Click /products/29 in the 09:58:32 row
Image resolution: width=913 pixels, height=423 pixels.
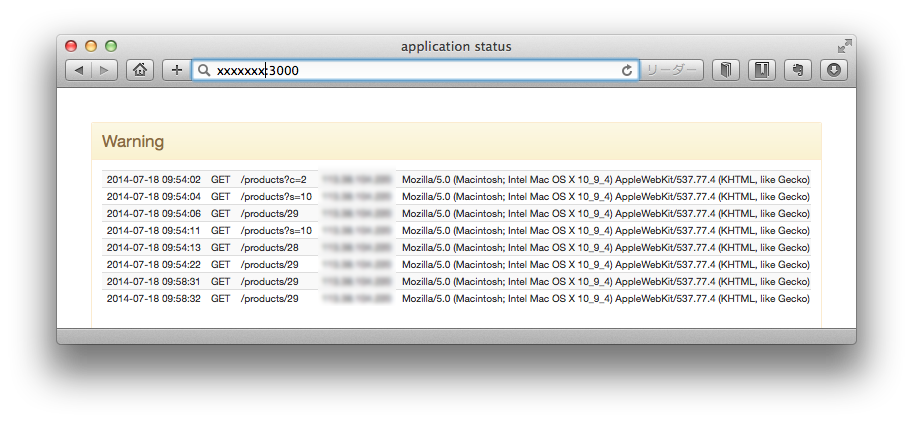[x=270, y=298]
